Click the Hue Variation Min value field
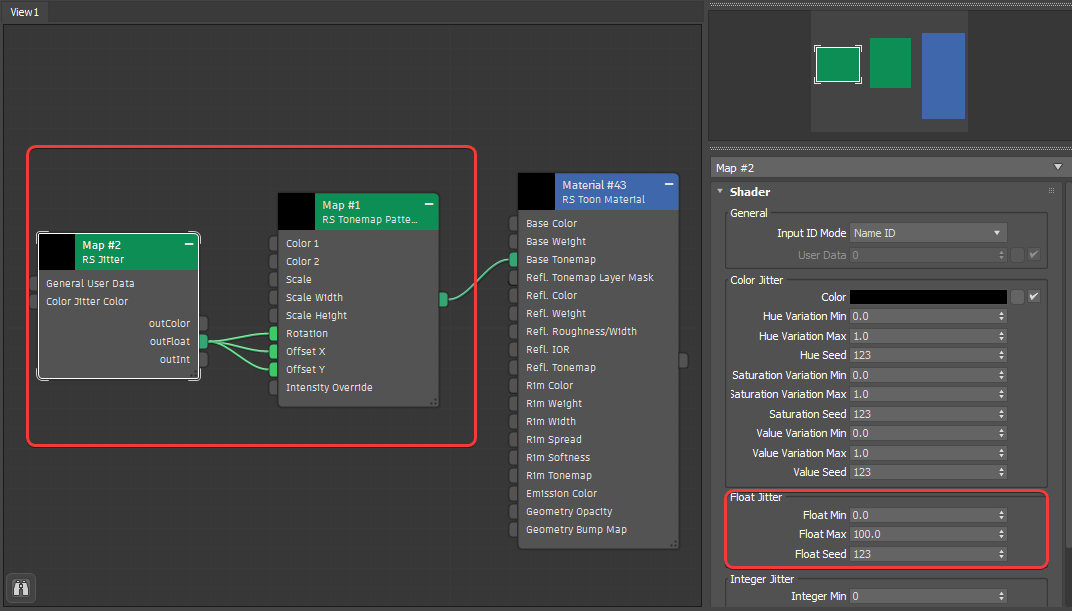 (x=923, y=316)
